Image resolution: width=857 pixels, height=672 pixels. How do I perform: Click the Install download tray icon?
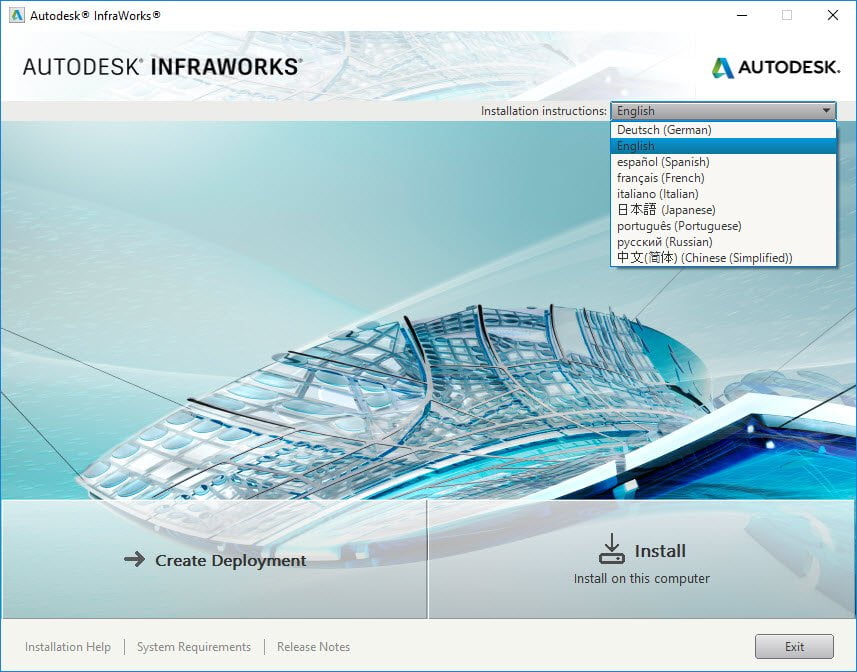(x=612, y=549)
